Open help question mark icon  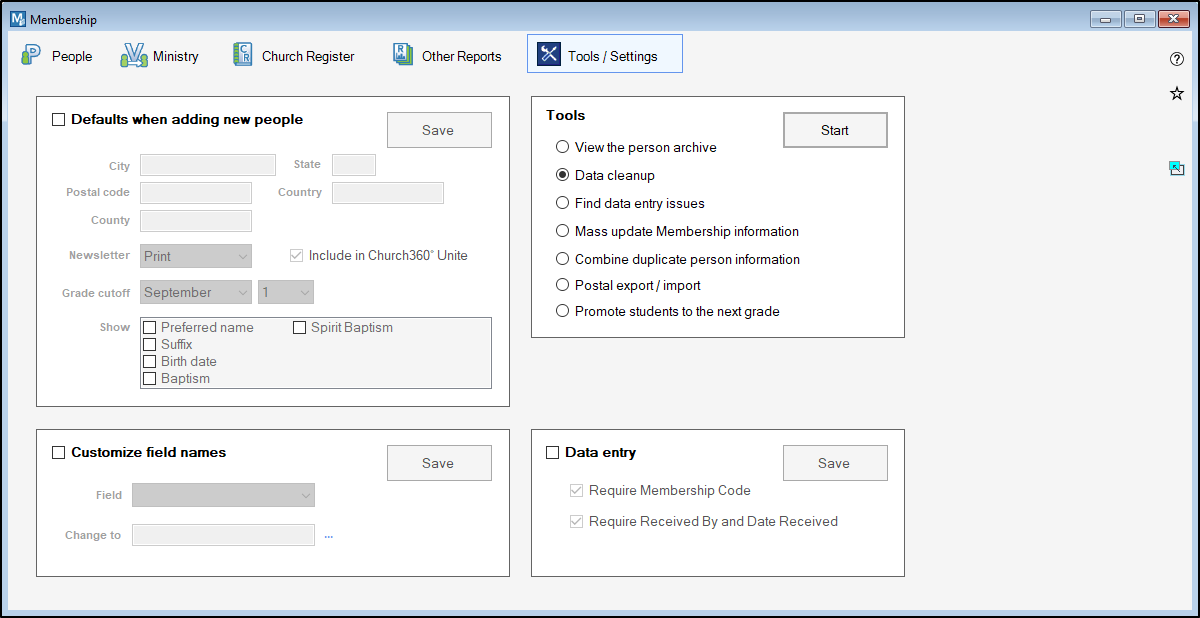pyautogui.click(x=1177, y=59)
